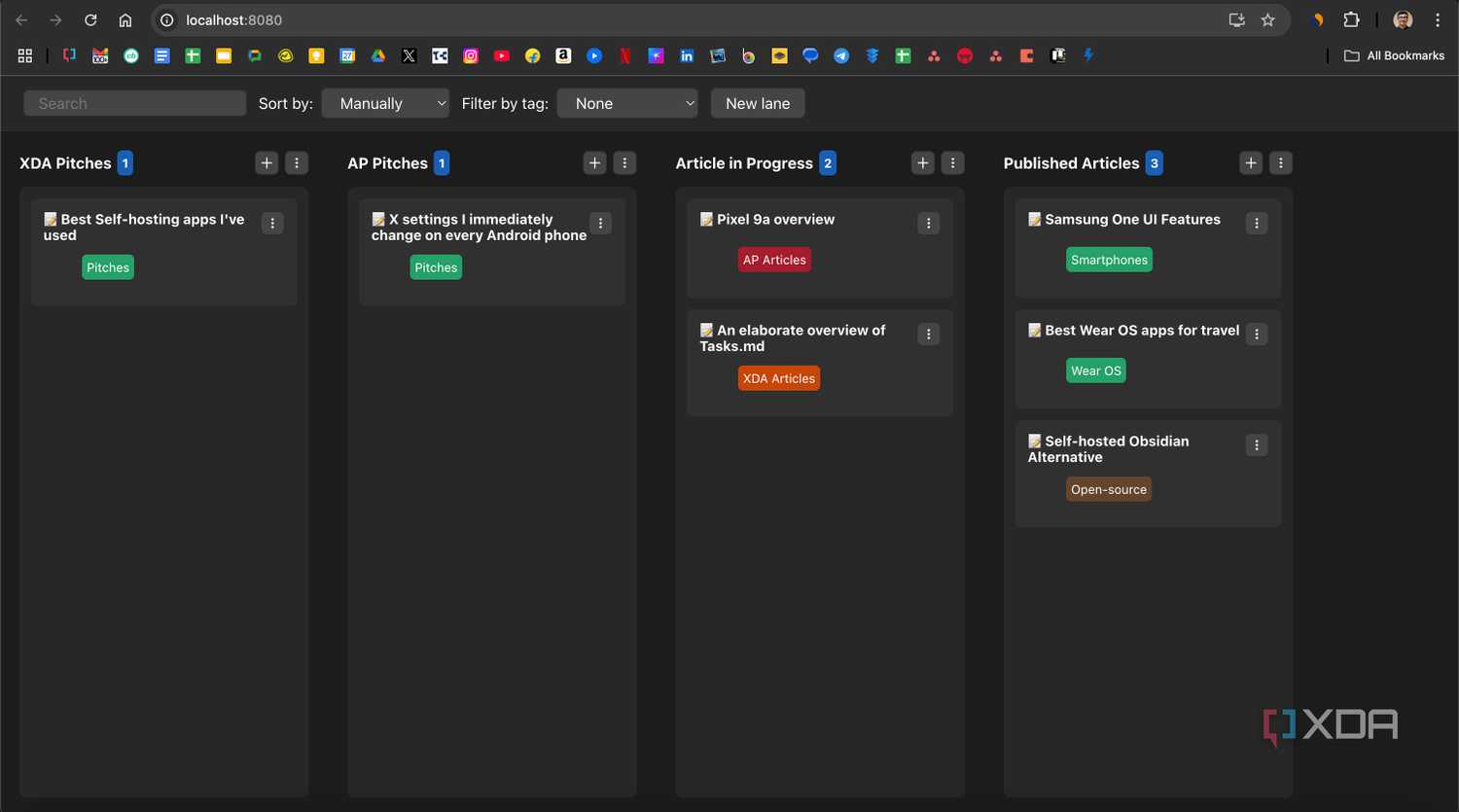Click the Wear OS tag
Viewport: 1459px width, 812px height.
click(1096, 371)
